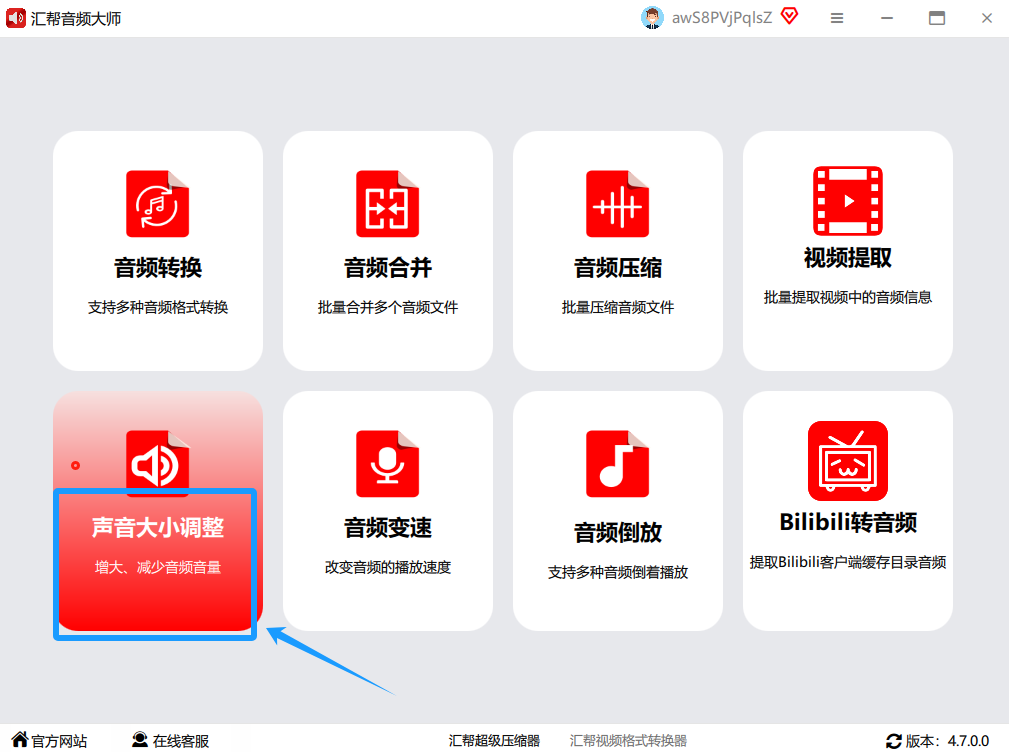The width and height of the screenshot is (1009, 752).
Task: Open the user avatar icon
Action: coord(652,17)
